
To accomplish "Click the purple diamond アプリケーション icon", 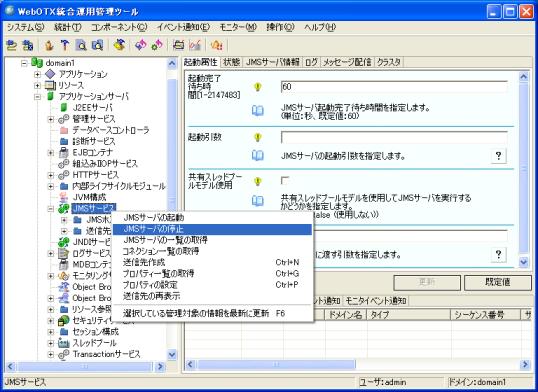I will coord(50,74).
